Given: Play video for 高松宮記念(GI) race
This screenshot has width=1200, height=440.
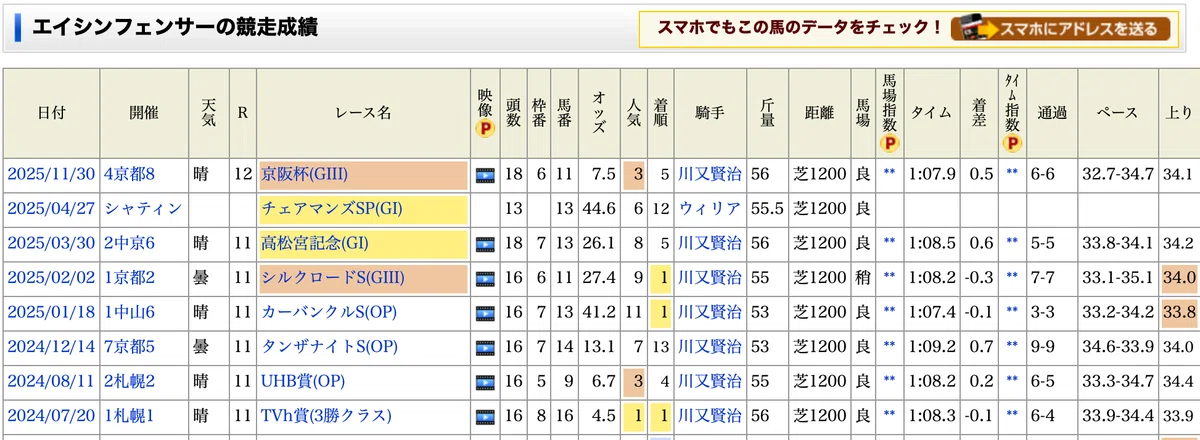Looking at the screenshot, I should click(486, 243).
